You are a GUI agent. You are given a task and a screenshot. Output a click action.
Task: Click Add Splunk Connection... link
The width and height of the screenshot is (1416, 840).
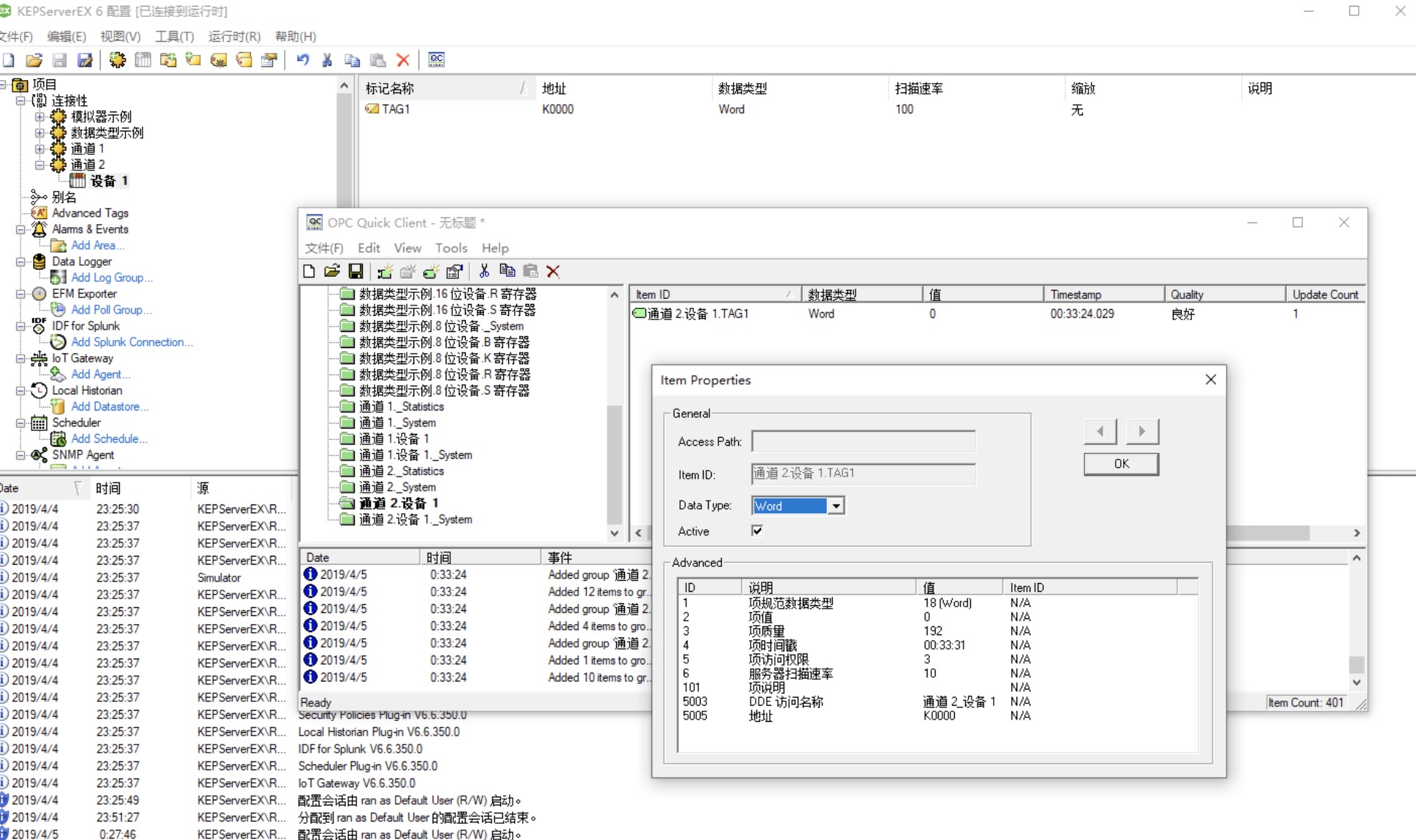(x=132, y=342)
